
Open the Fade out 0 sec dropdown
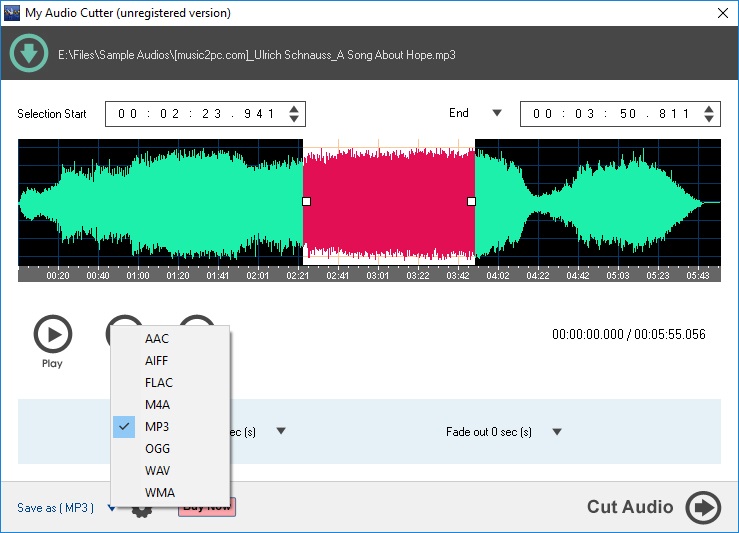pos(557,432)
